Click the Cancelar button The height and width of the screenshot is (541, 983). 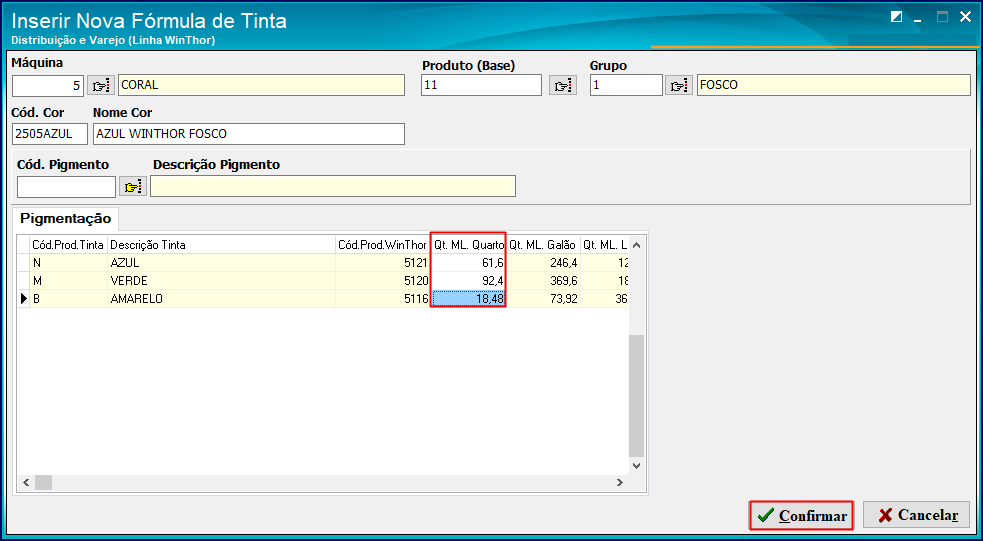pos(917,515)
